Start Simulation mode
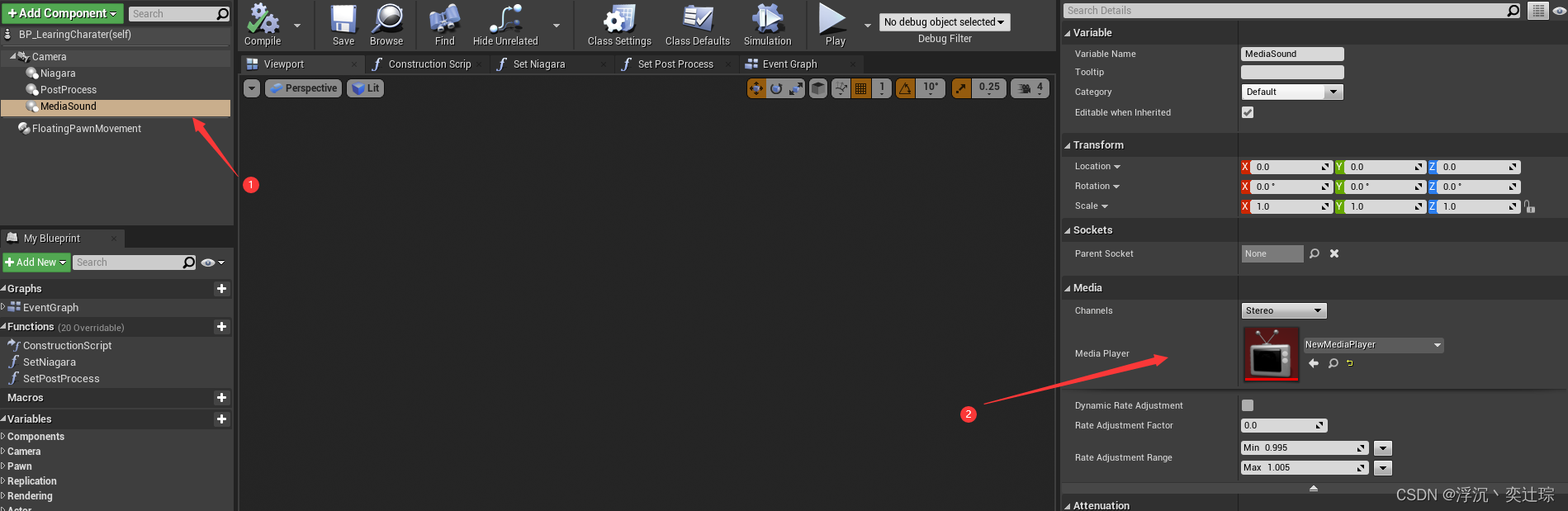 click(x=768, y=25)
